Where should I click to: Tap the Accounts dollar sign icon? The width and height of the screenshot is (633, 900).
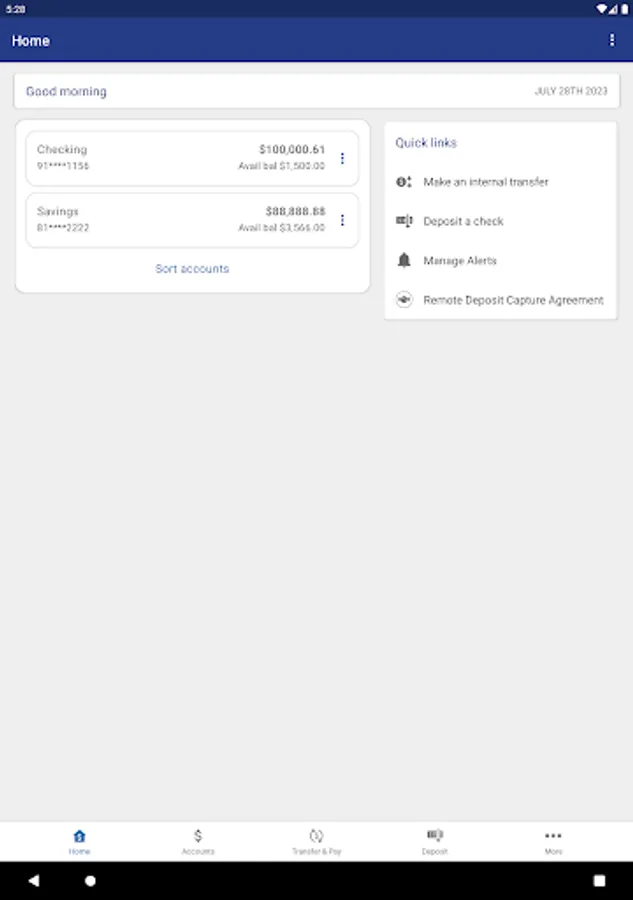pyautogui.click(x=198, y=836)
